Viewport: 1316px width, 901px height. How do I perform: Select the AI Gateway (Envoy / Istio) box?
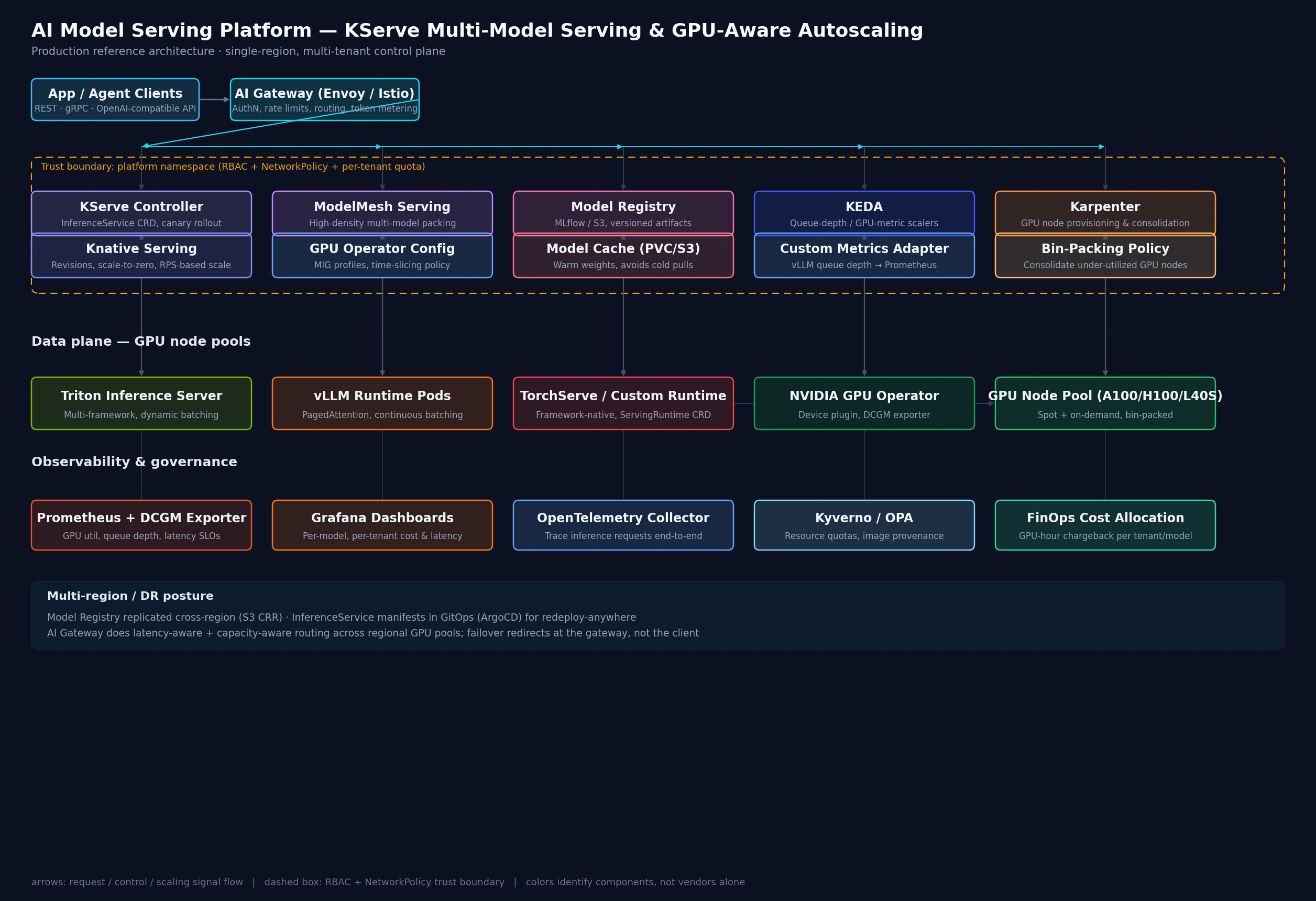pyautogui.click(x=324, y=100)
